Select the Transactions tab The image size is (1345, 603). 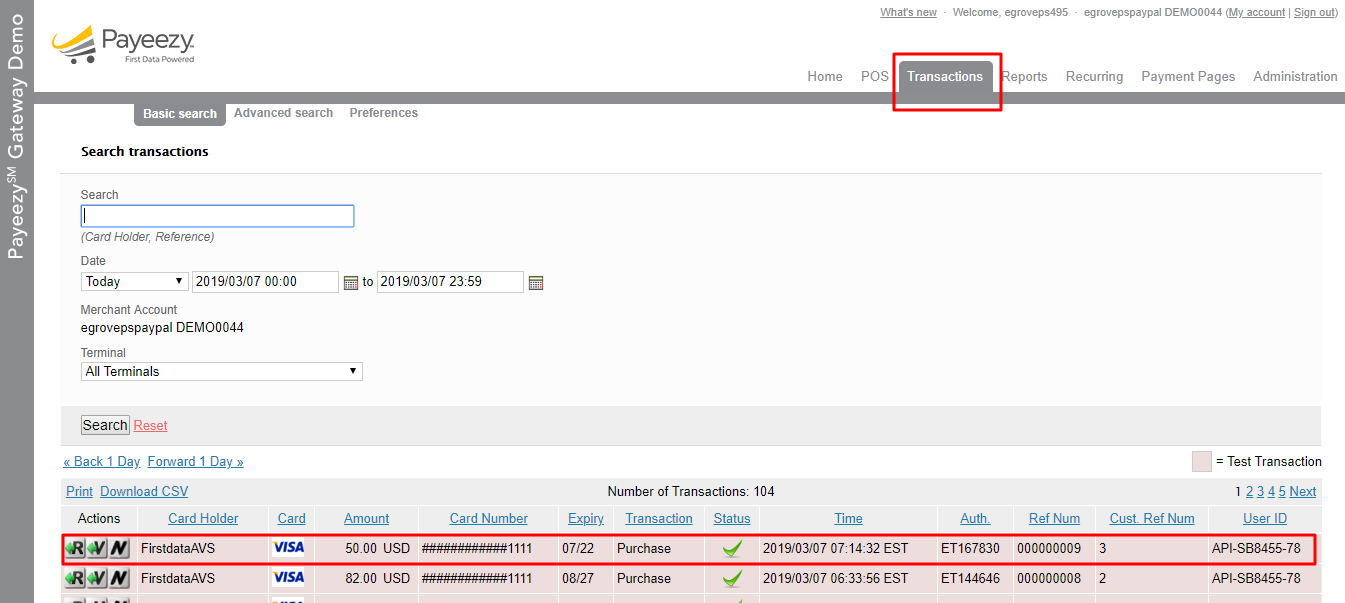point(945,77)
